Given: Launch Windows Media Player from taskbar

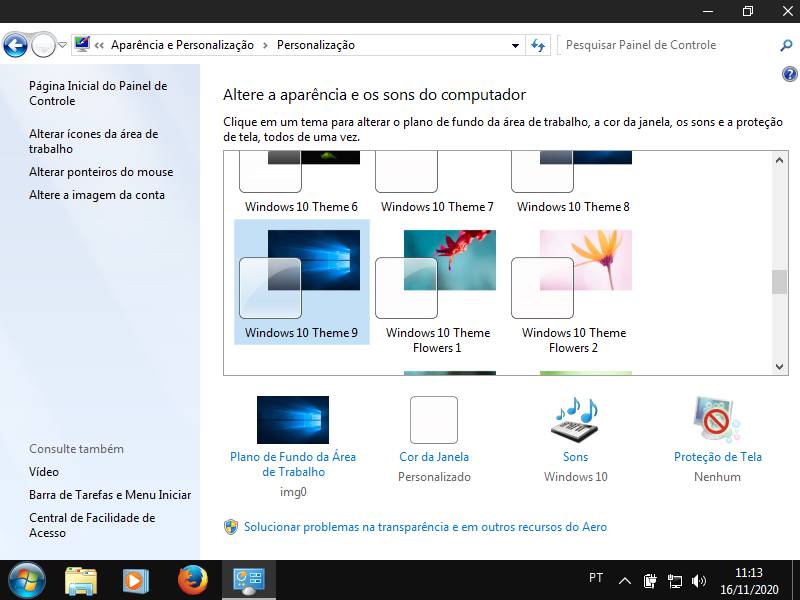Looking at the screenshot, I should [x=136, y=581].
